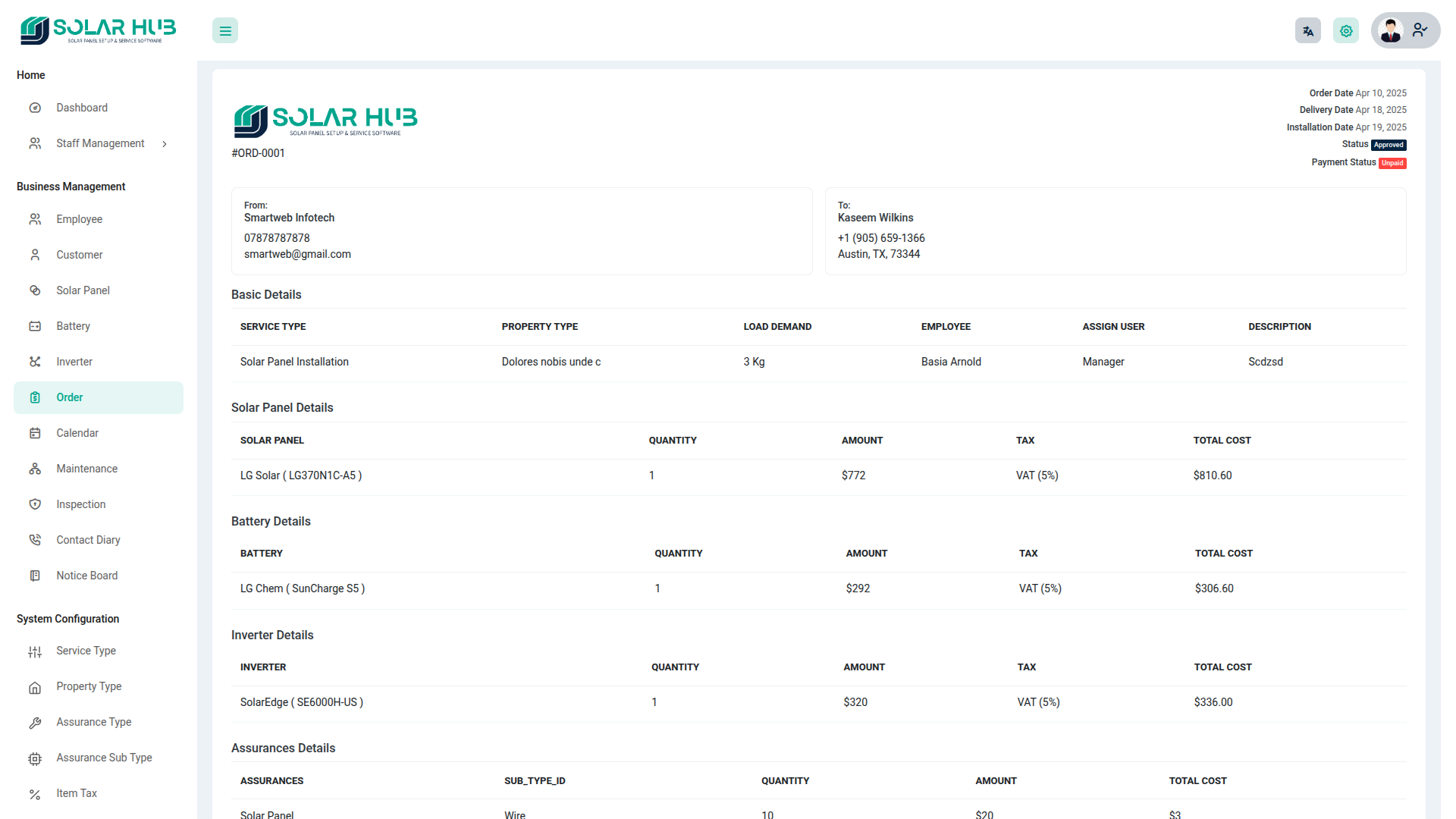Click the Assurance Type wrench icon
The image size is (1456, 819).
pyautogui.click(x=35, y=723)
